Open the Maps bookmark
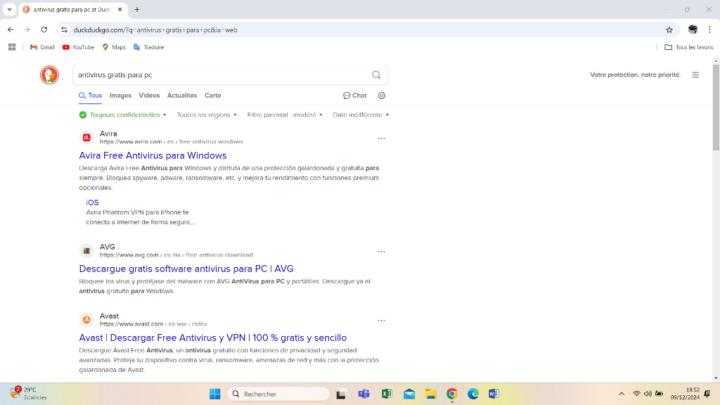720x405 pixels. click(x=114, y=47)
